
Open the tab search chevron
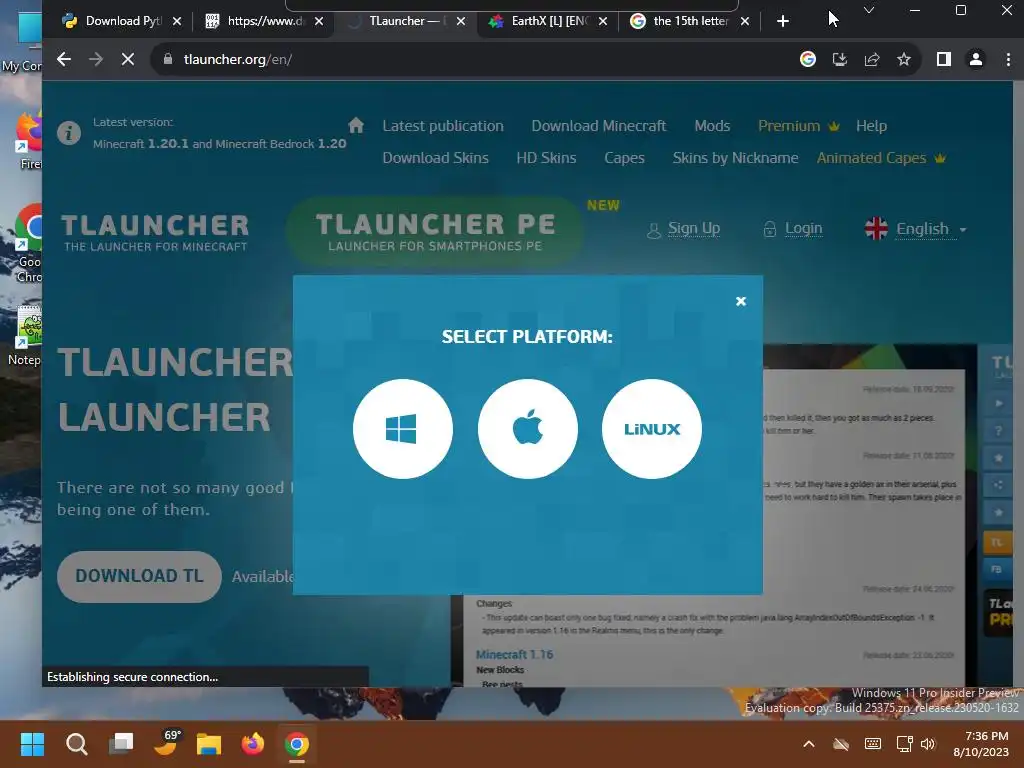869,10
